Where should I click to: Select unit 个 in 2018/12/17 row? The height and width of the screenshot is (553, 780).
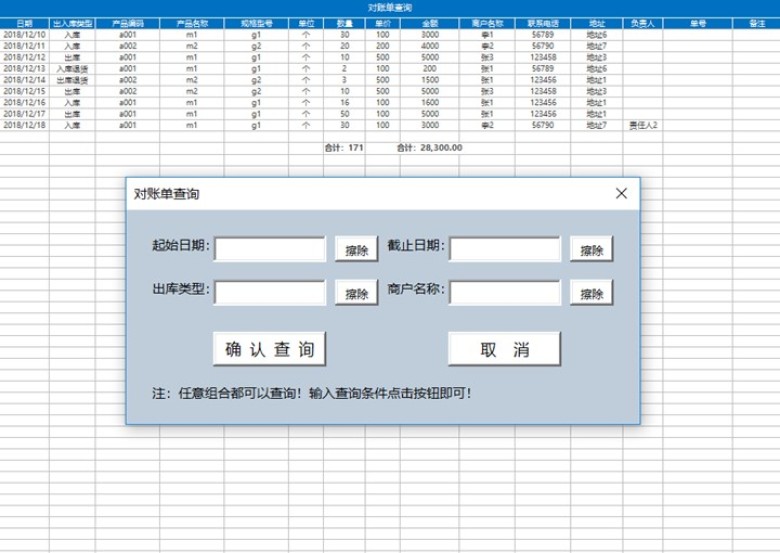[x=306, y=114]
